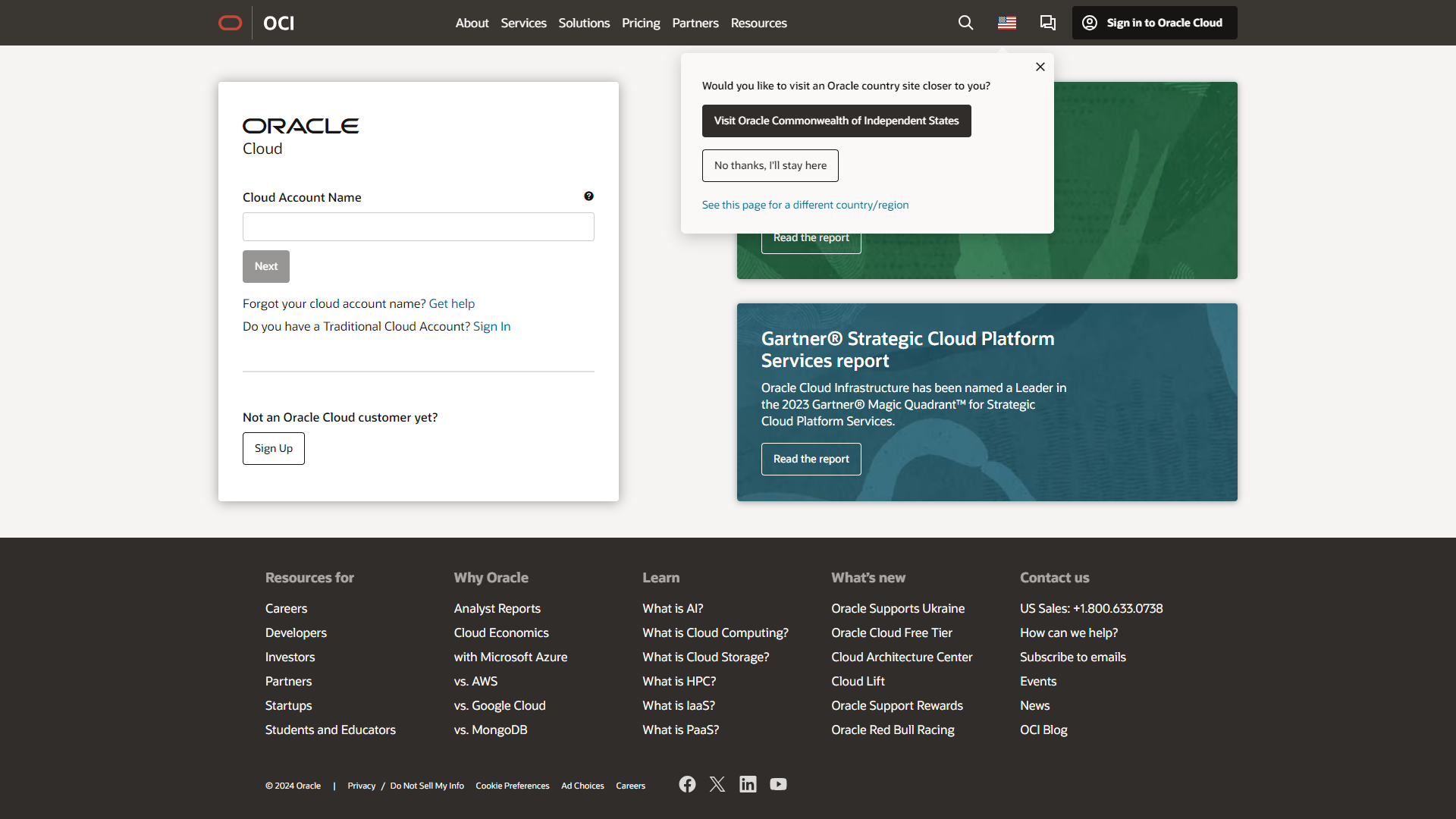Click the Cloud Account Name field
The width and height of the screenshot is (1456, 819).
click(418, 226)
